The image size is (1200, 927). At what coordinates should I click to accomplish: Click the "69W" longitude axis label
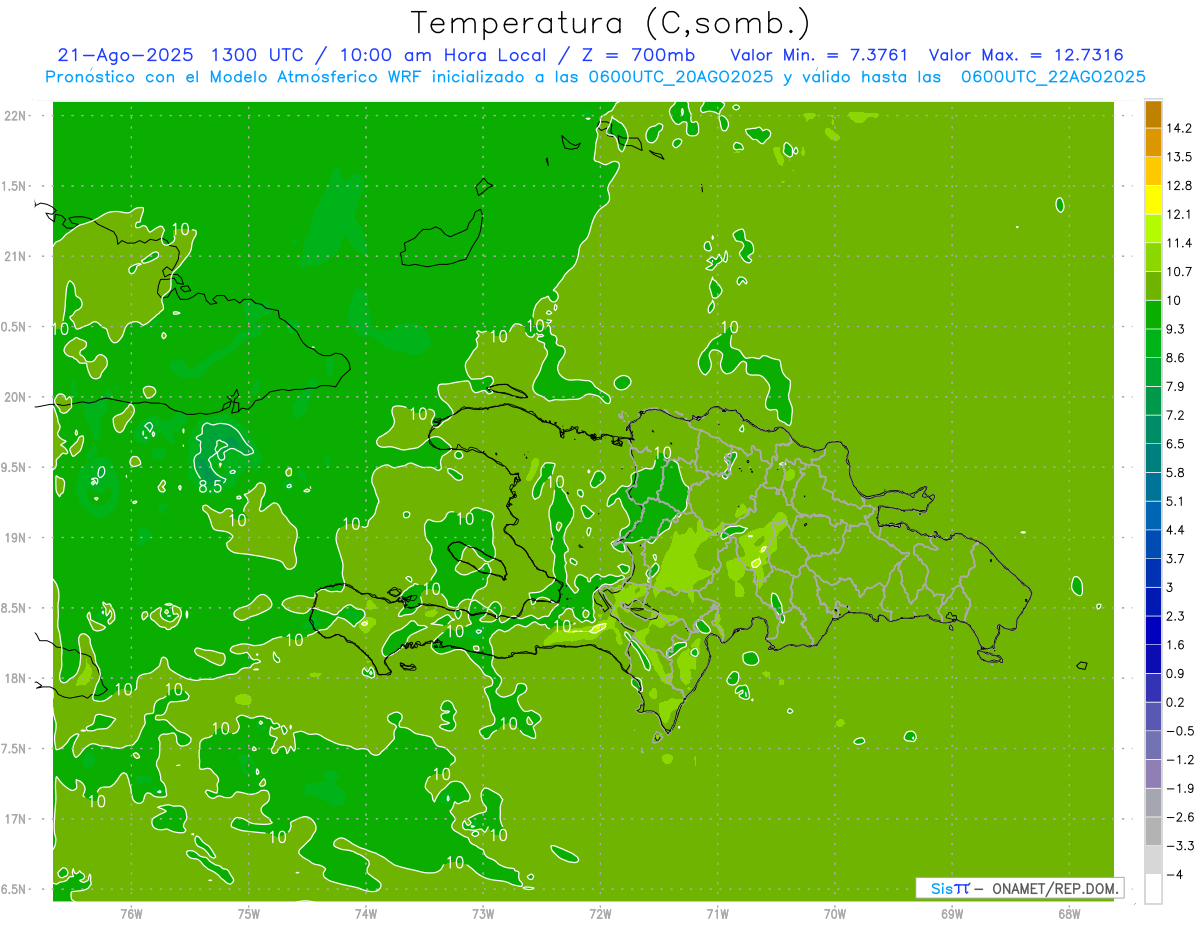point(952,913)
